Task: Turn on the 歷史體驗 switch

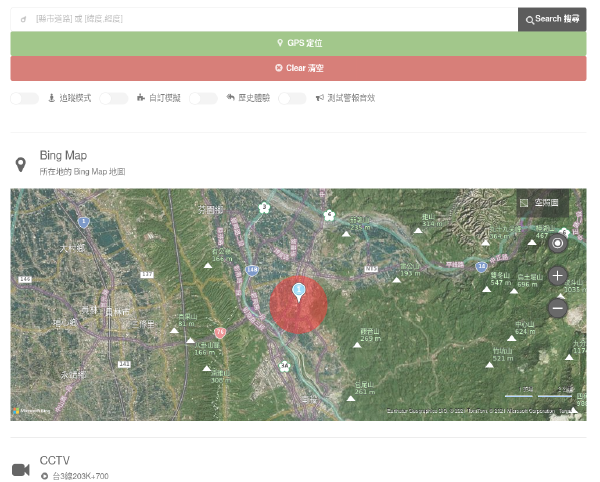Action: 203,98
